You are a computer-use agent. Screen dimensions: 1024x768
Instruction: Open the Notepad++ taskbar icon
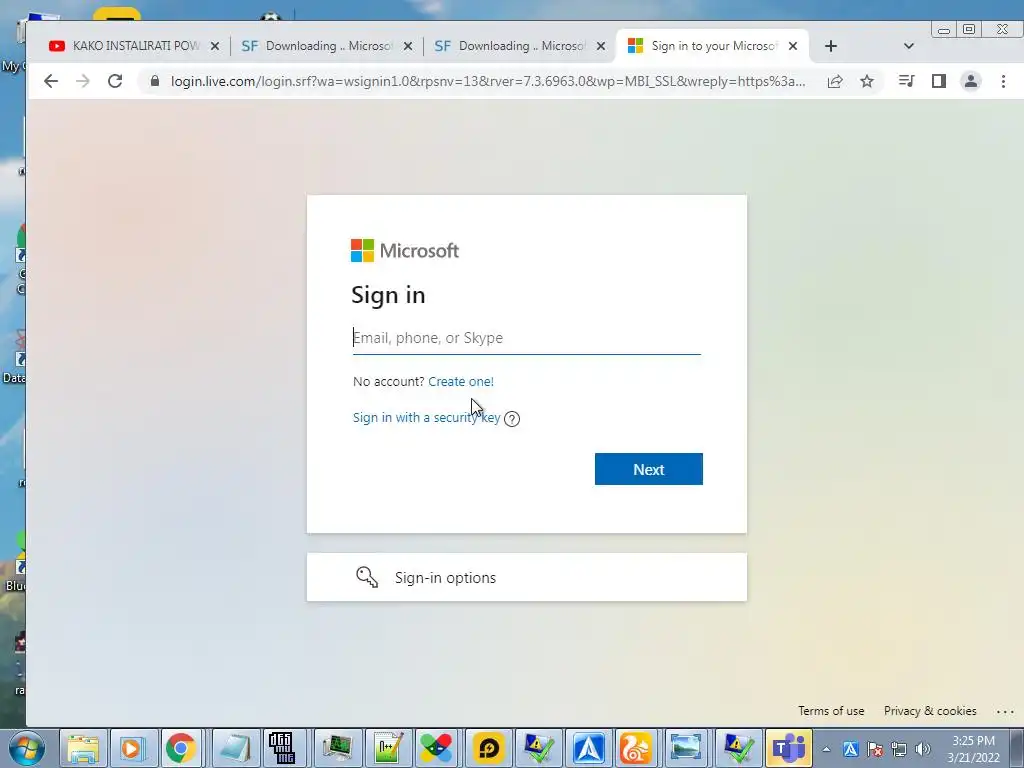pos(388,748)
